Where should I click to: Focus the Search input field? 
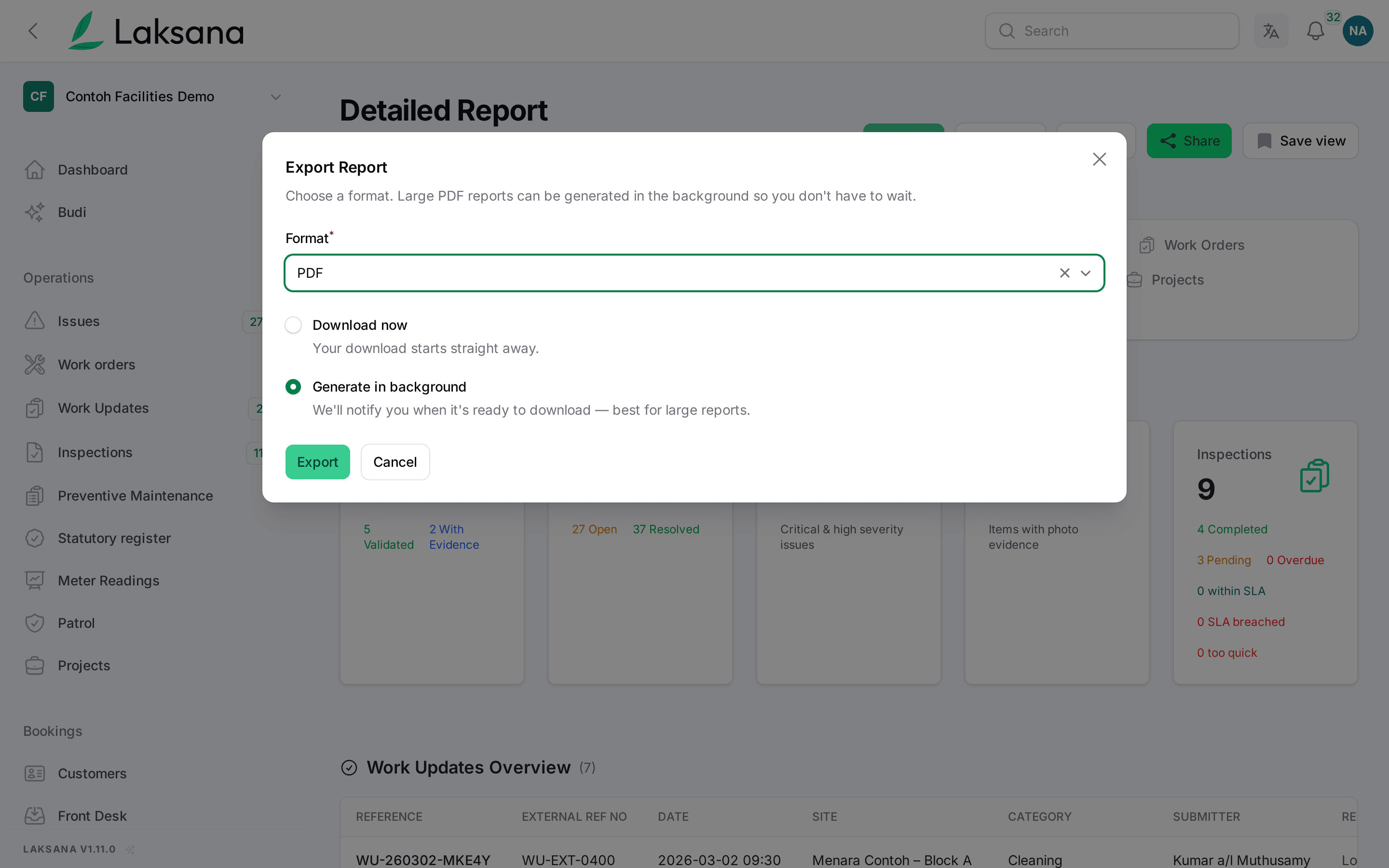pyautogui.click(x=1112, y=31)
